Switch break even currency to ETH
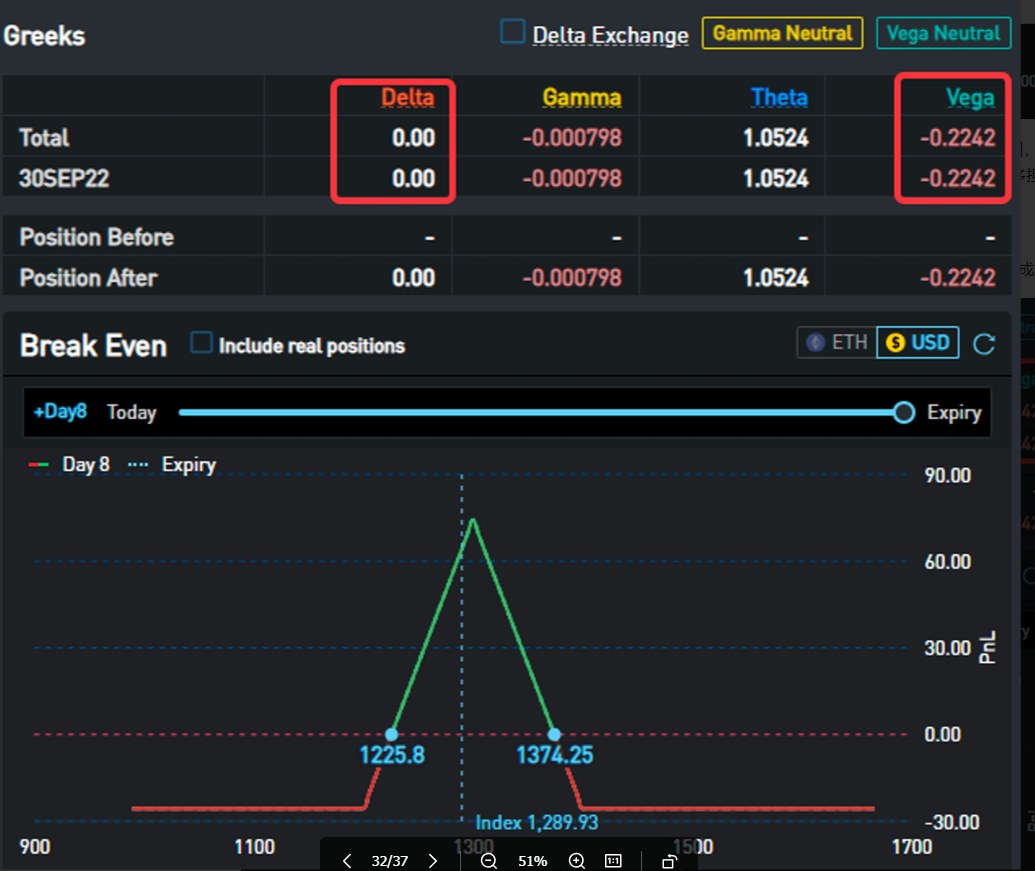Image resolution: width=1035 pixels, height=871 pixels. (x=836, y=343)
